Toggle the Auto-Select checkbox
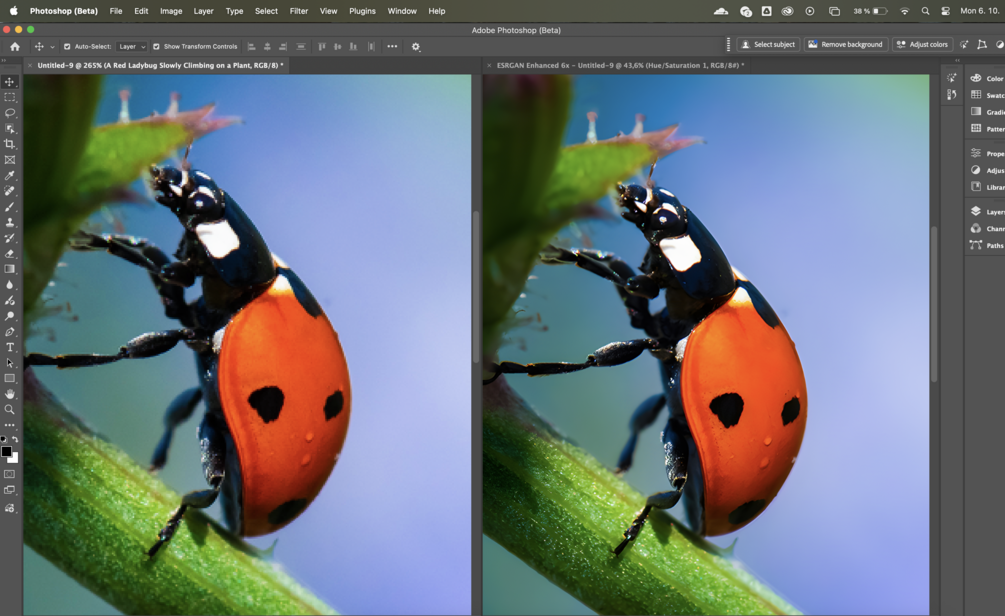 pos(67,47)
